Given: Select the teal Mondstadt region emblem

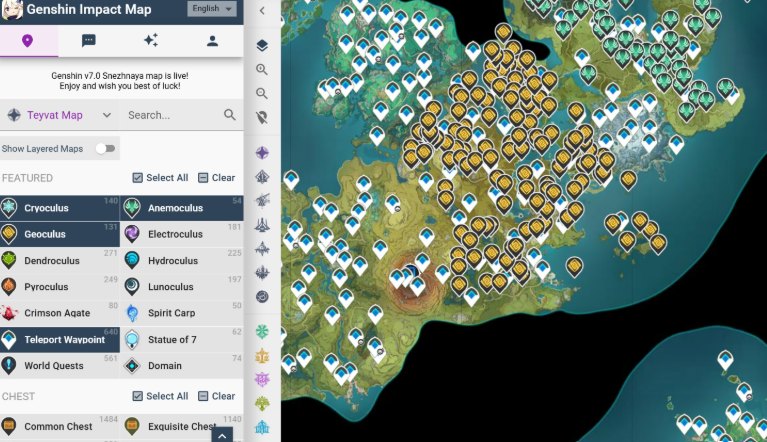Looking at the screenshot, I should (262, 332).
